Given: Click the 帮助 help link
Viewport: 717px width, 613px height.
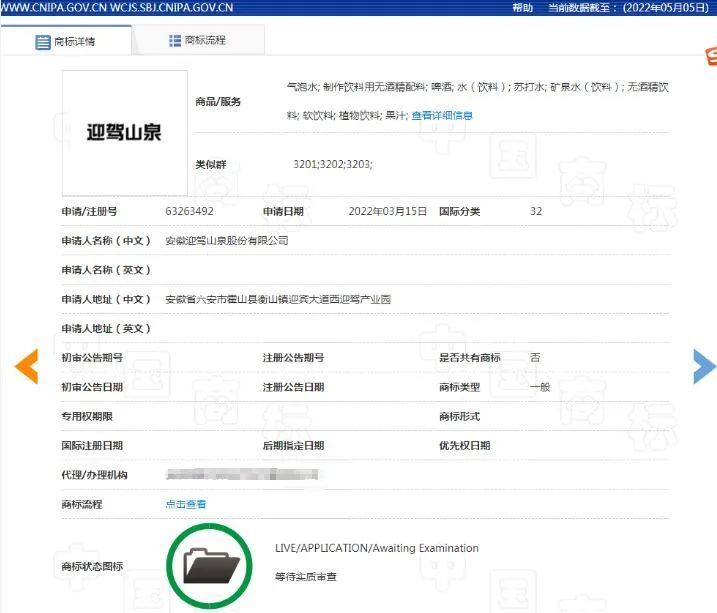Looking at the screenshot, I should click(522, 8).
